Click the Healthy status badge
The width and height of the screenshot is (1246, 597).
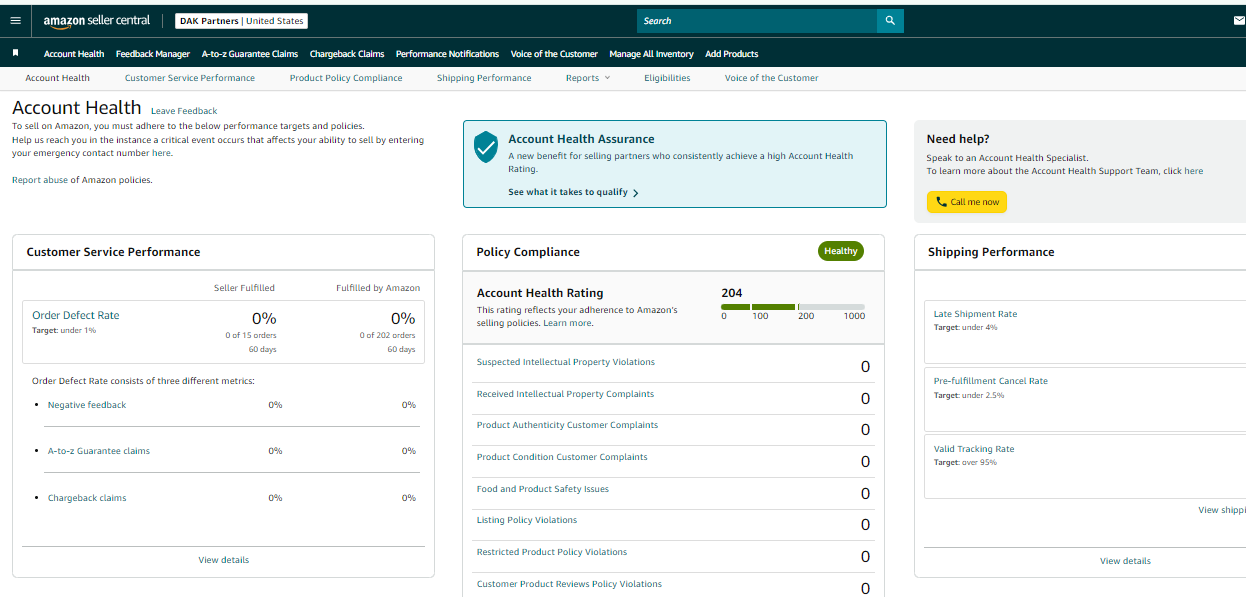(x=841, y=251)
